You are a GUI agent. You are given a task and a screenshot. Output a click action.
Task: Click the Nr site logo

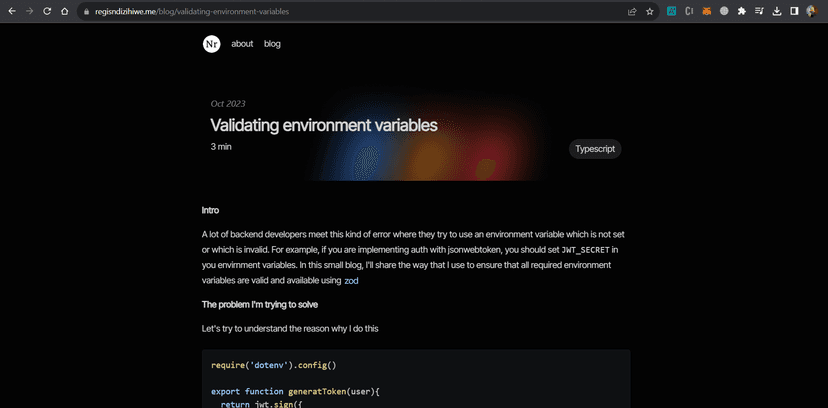coord(211,44)
